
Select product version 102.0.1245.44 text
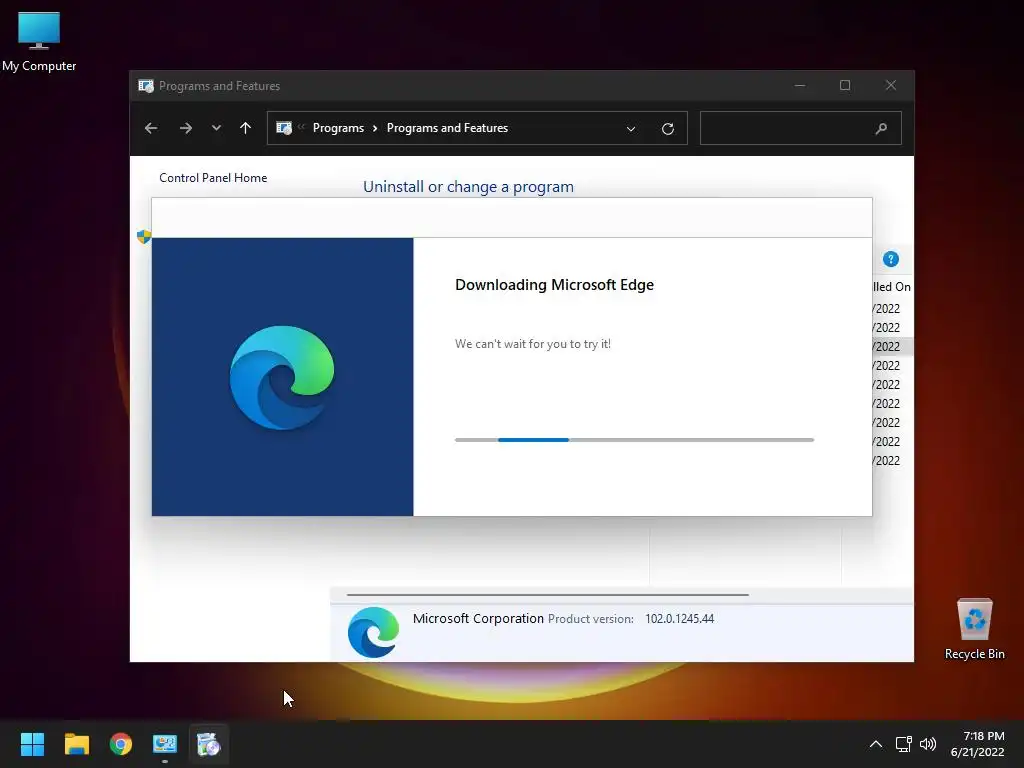[x=679, y=619]
